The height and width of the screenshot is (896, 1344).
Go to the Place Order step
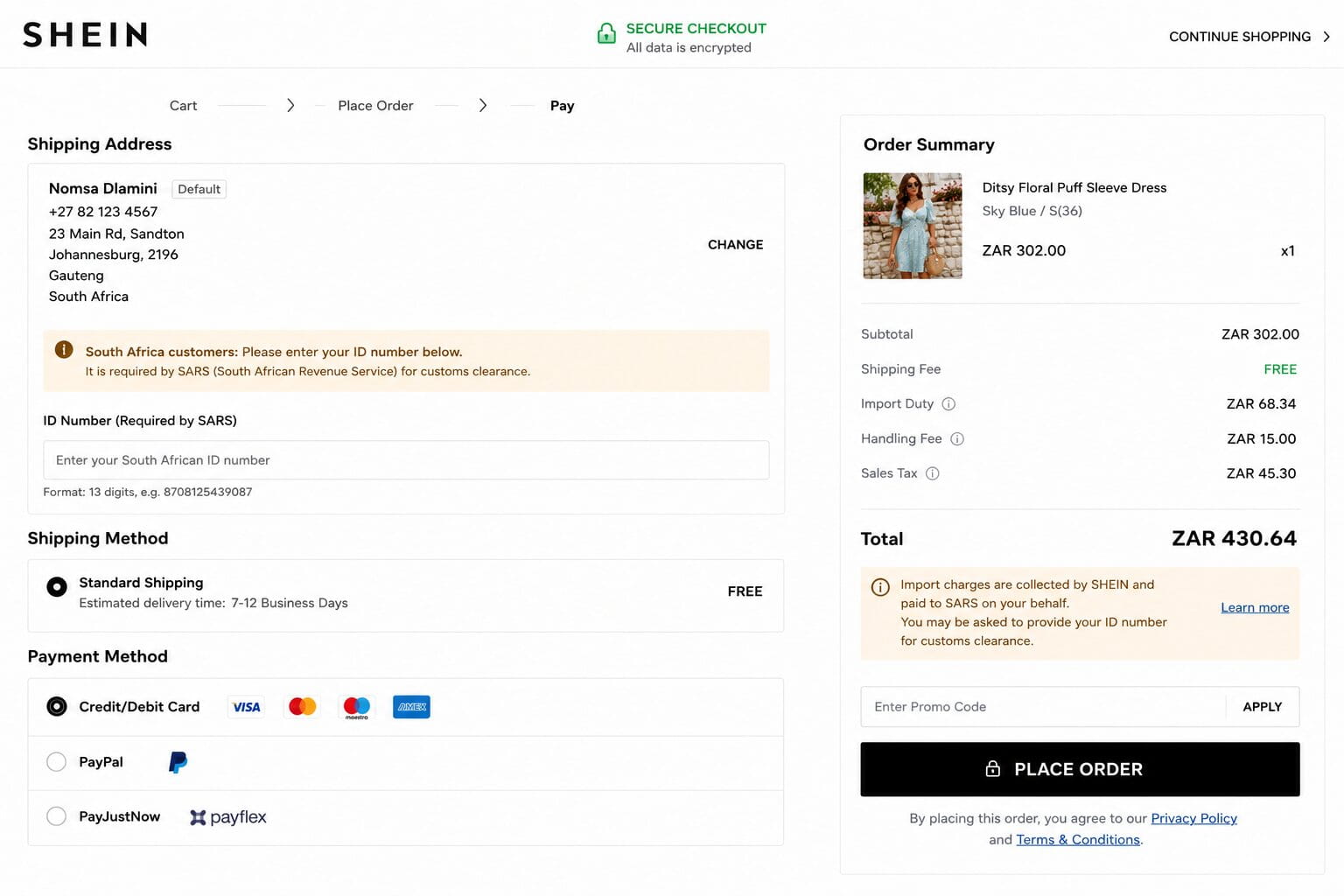point(375,106)
